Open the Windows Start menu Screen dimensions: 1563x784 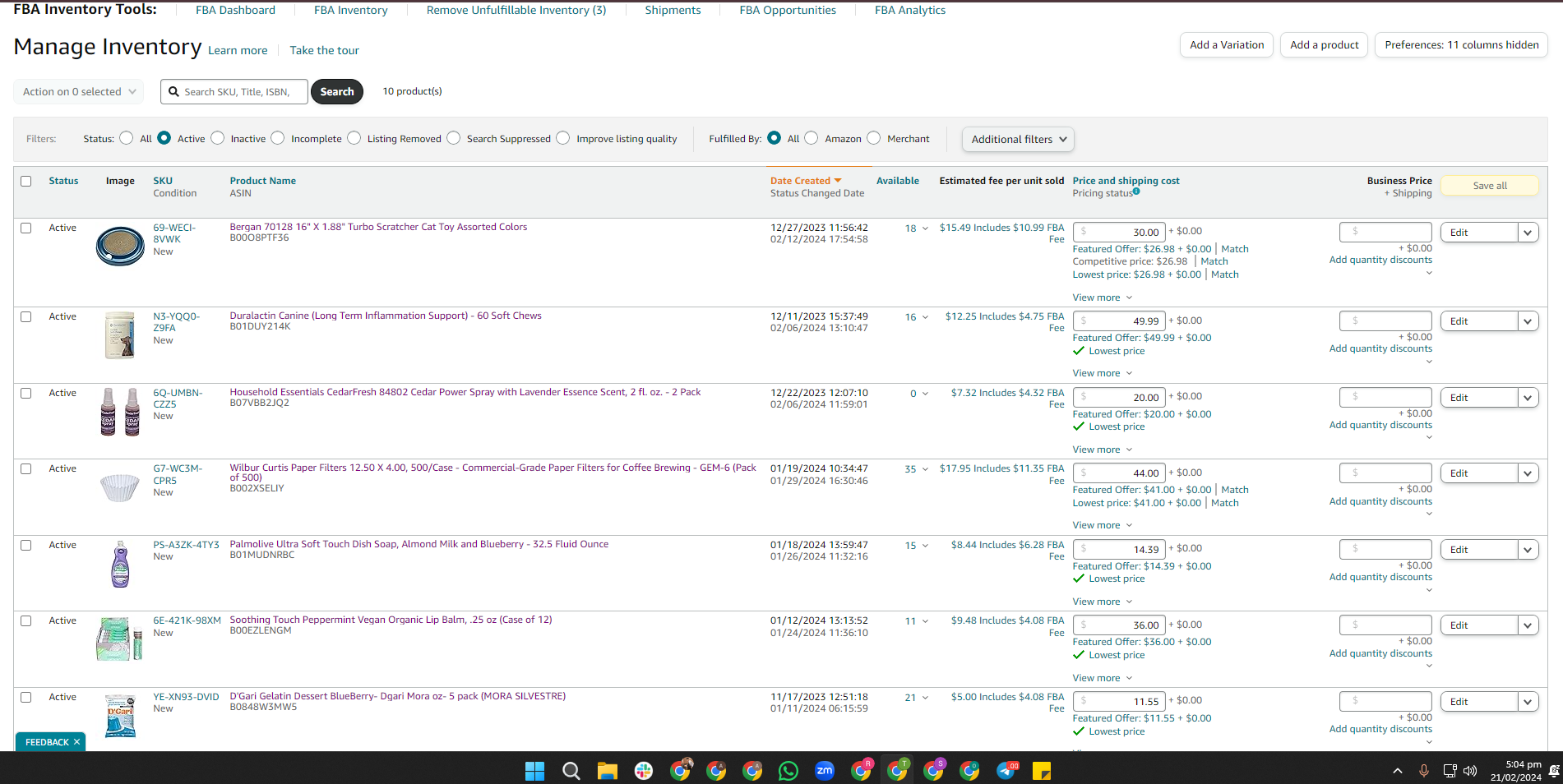pos(534,771)
